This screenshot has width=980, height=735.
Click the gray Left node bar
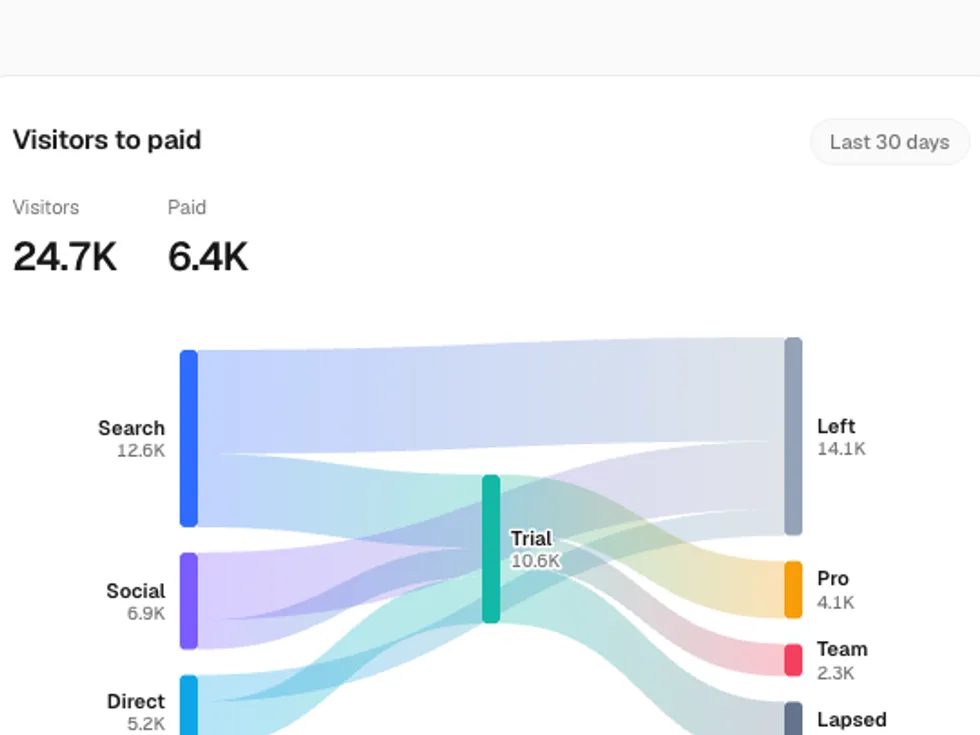tap(793, 436)
